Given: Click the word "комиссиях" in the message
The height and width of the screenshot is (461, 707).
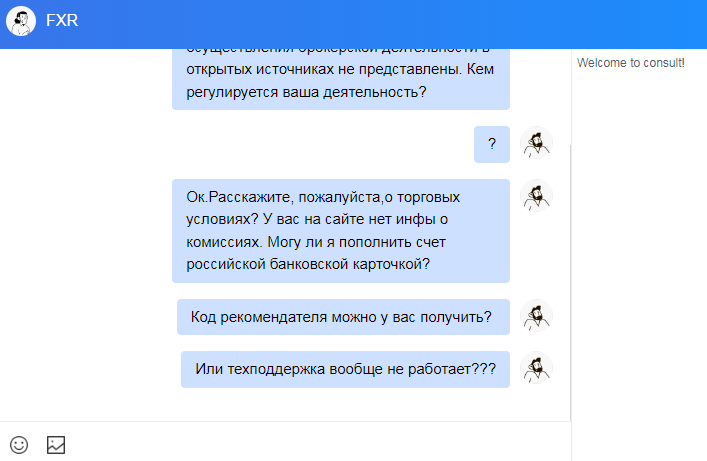Looking at the screenshot, I should (x=219, y=242).
